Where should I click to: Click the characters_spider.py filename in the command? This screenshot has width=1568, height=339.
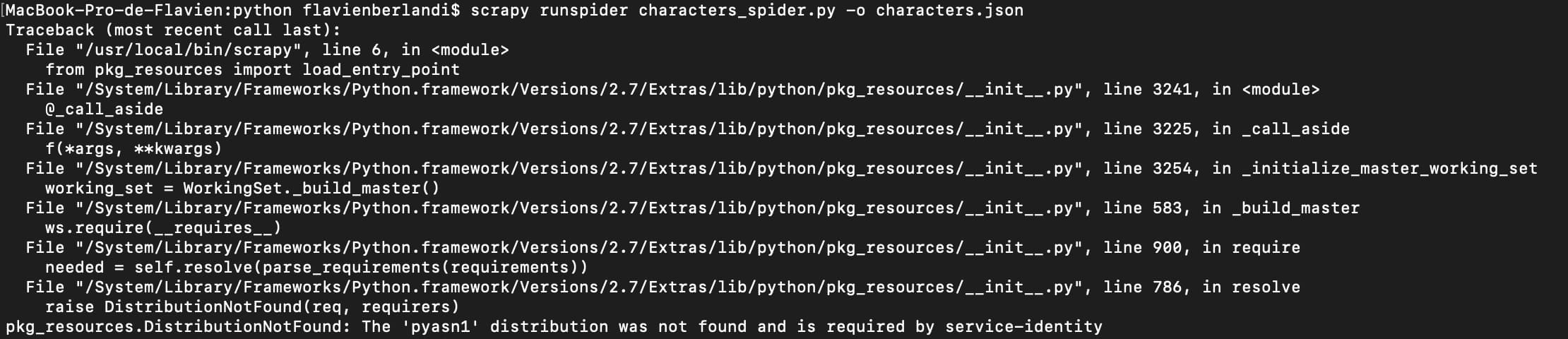[737, 11]
